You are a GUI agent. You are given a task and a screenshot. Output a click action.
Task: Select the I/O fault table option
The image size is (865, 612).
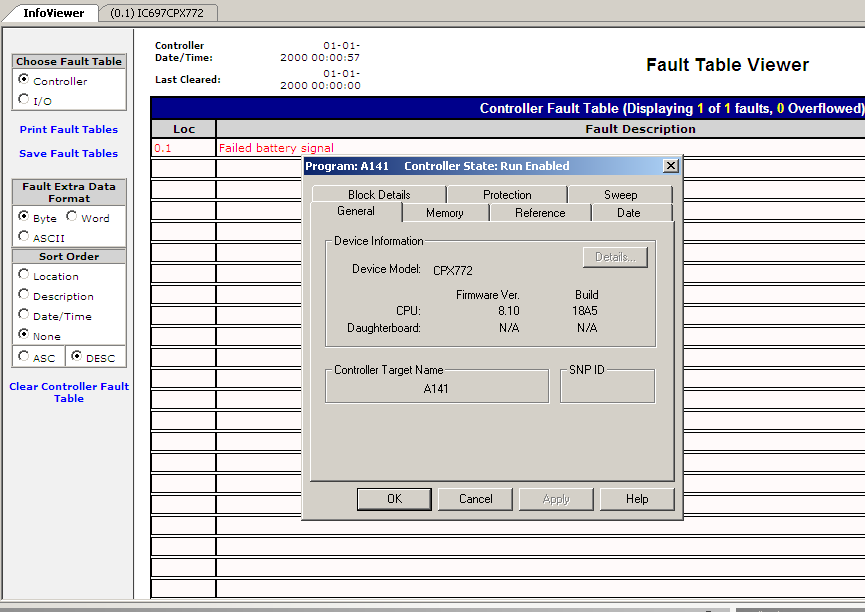coord(24,100)
